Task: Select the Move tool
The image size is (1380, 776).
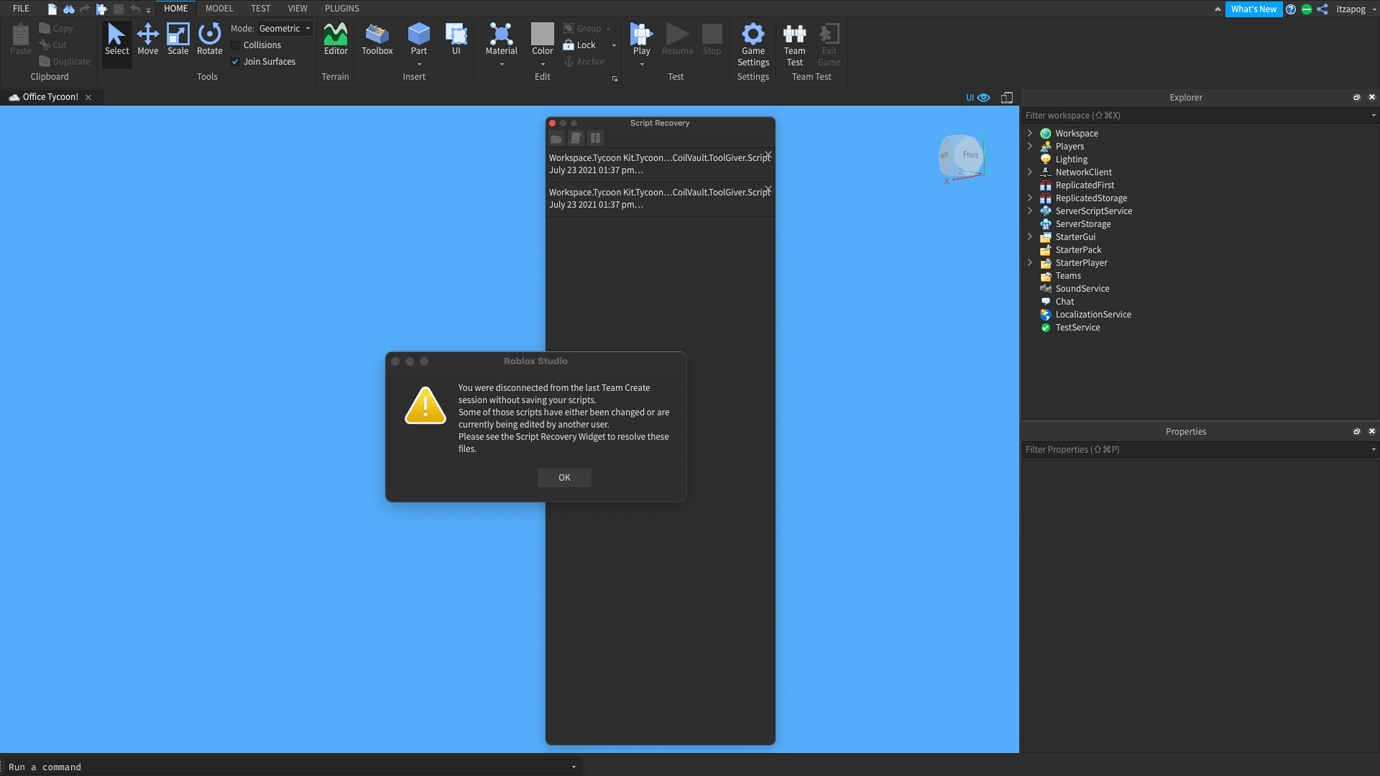Action: [x=148, y=40]
